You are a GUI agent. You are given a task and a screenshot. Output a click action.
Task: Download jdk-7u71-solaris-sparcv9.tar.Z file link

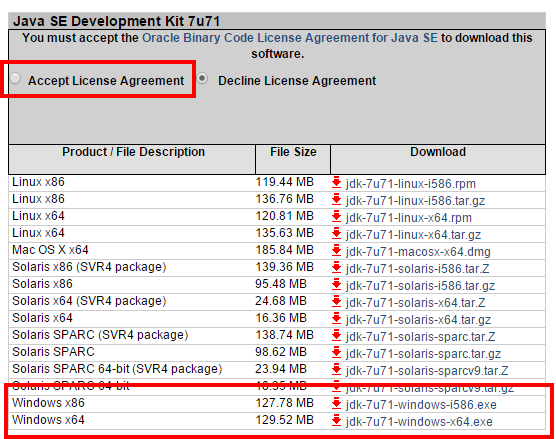(x=427, y=371)
